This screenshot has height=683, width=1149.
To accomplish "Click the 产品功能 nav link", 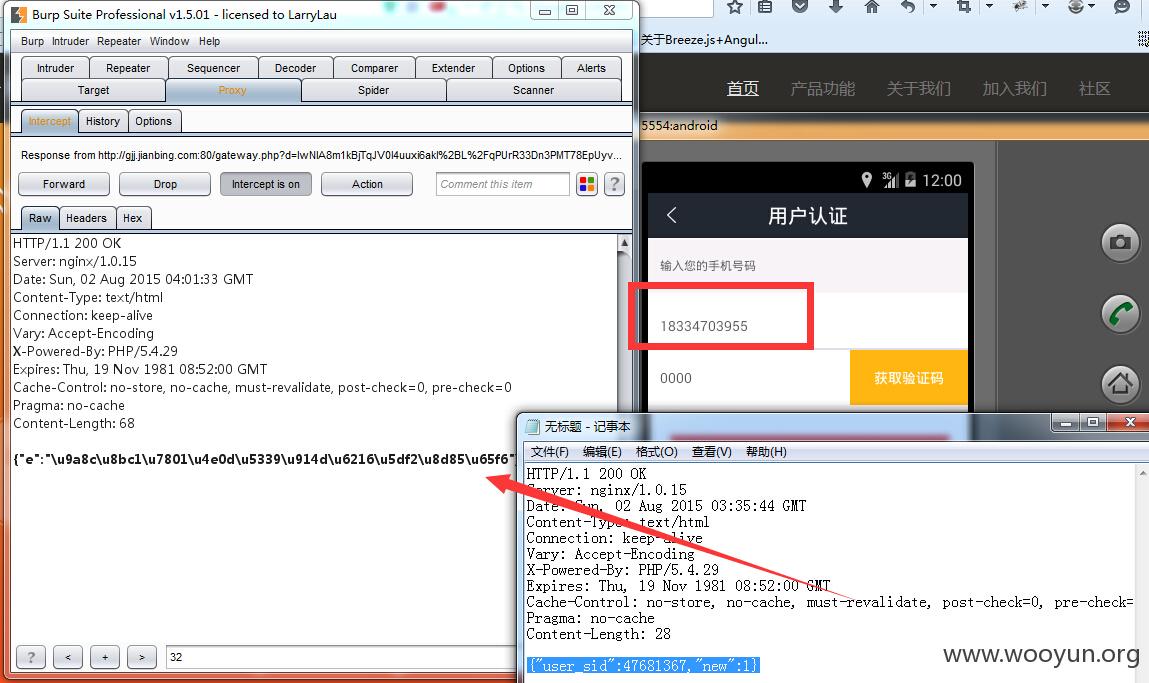I will (822, 89).
